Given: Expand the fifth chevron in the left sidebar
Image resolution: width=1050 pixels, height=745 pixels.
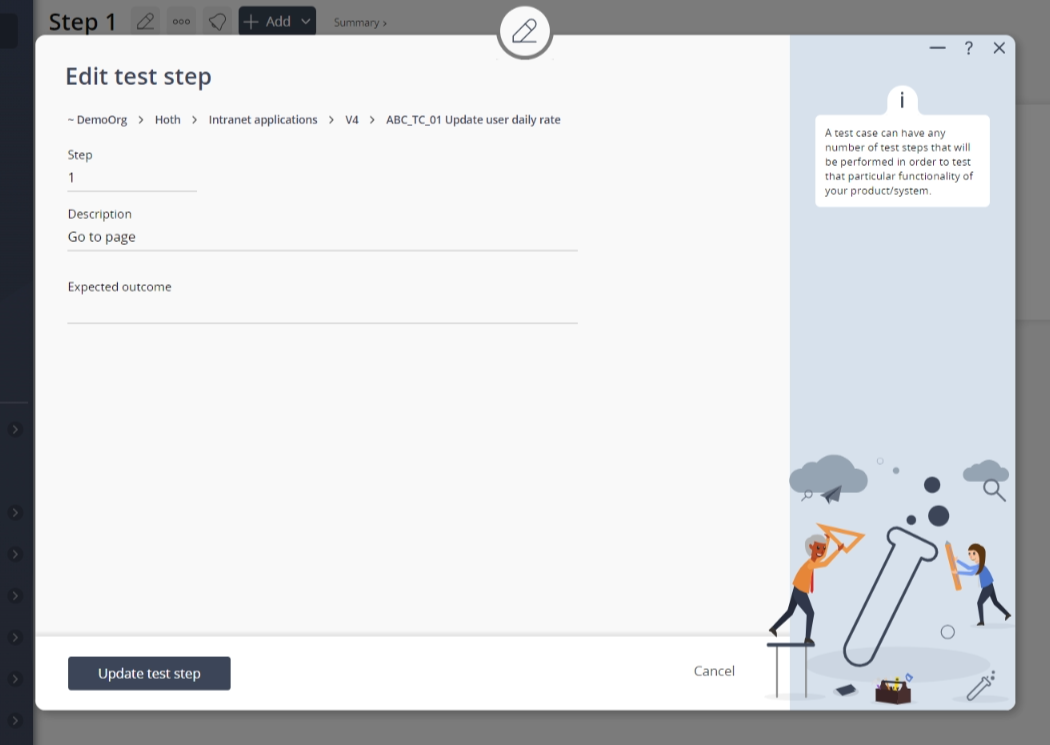Looking at the screenshot, I should coord(15,637).
